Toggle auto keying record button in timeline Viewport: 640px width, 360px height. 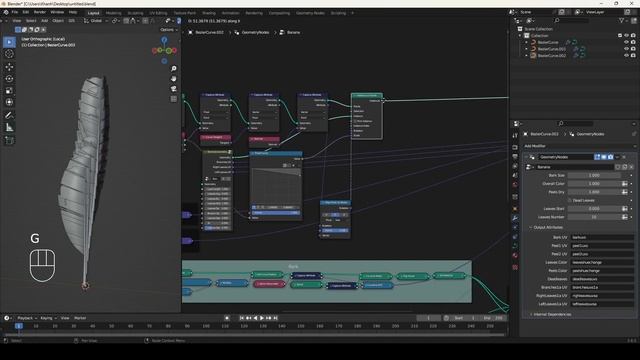pos(227,318)
